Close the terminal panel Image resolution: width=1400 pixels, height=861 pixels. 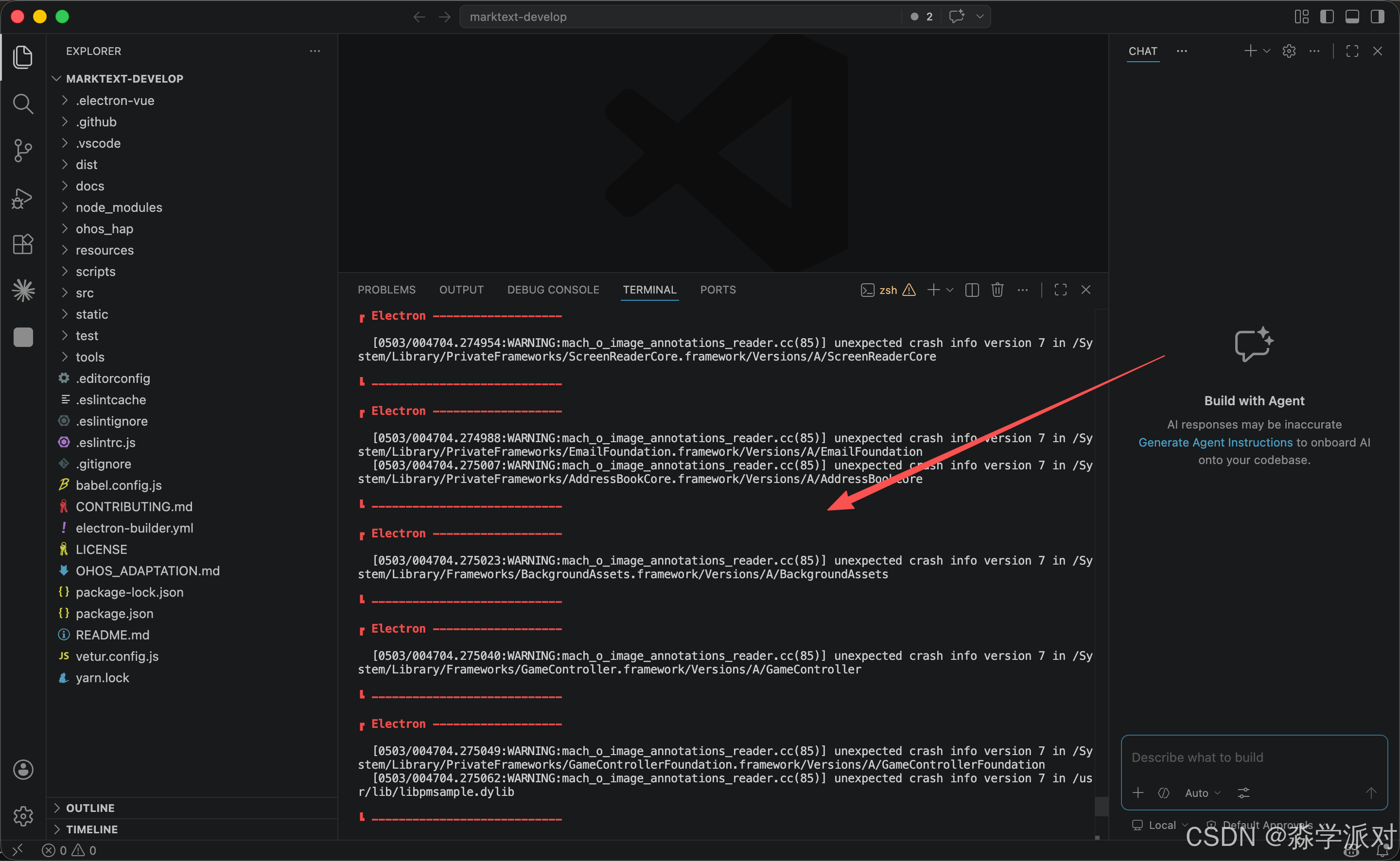(x=1086, y=290)
